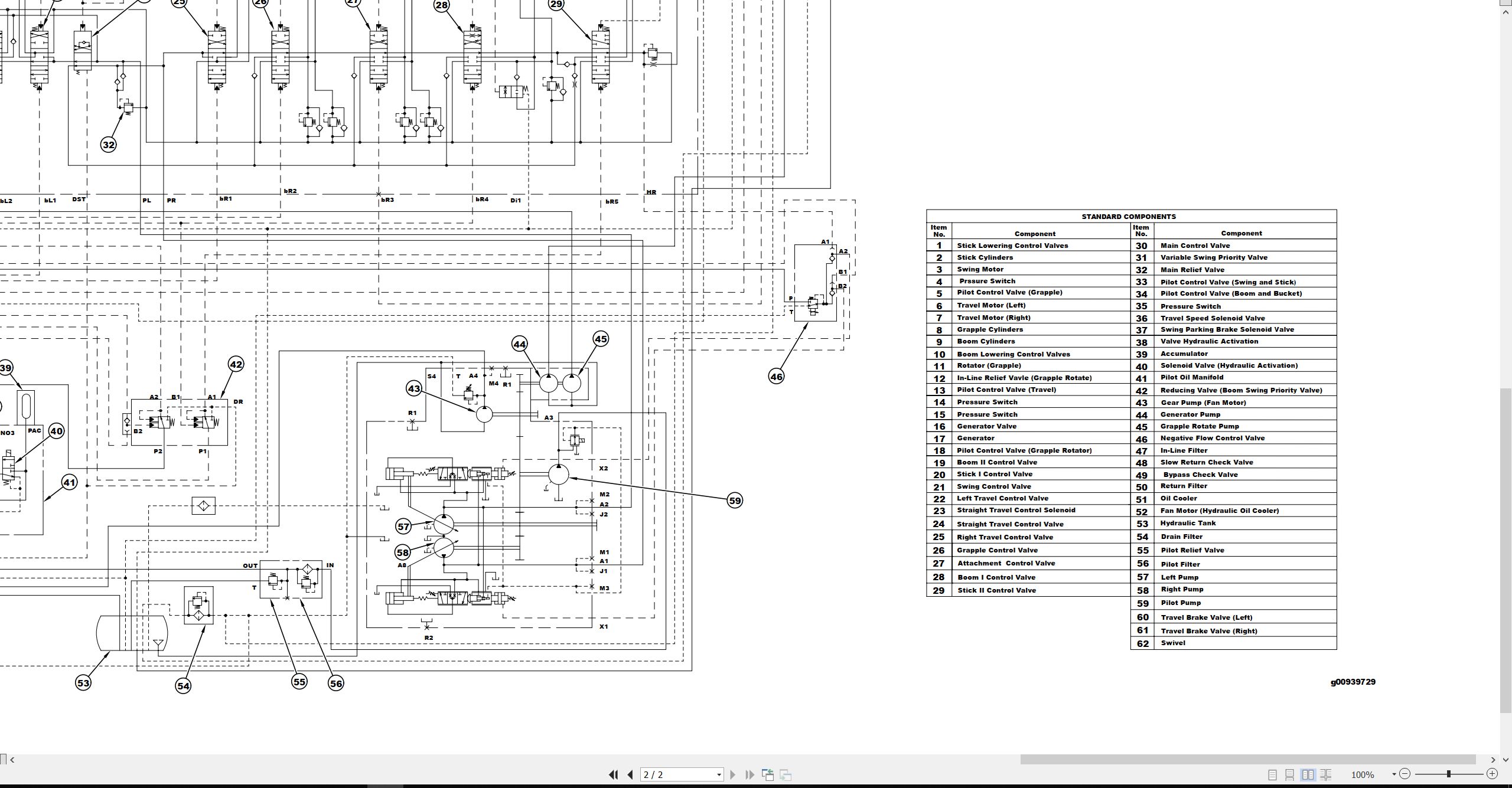Click callout 43 for Gear Pump
This screenshot has height=788, width=1512.
(x=414, y=388)
